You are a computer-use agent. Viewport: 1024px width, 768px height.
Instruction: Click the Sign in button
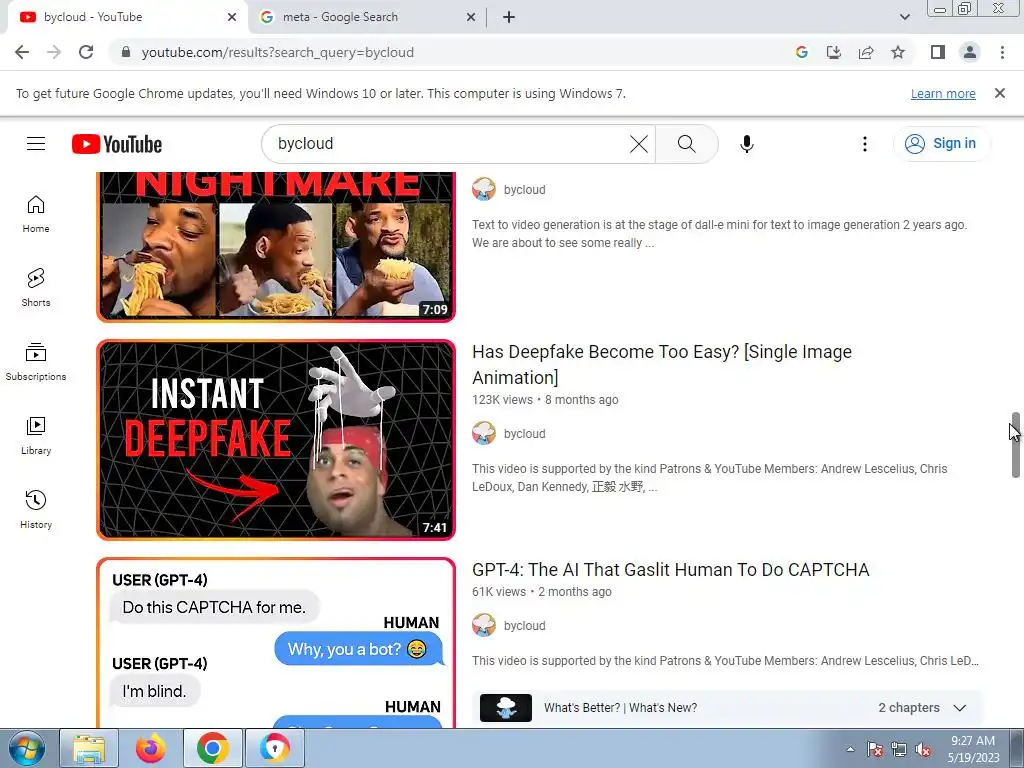941,144
